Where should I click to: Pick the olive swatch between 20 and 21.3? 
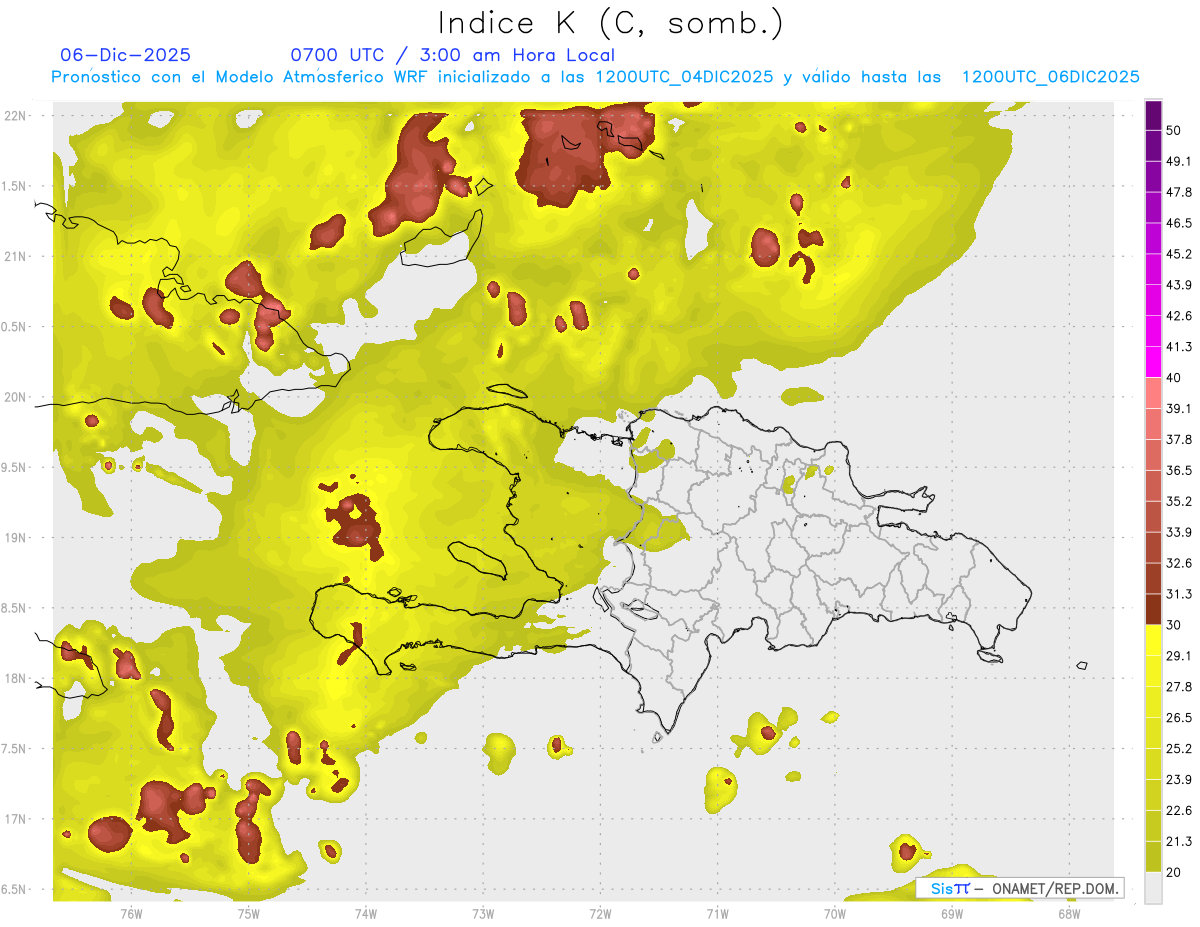[x=1153, y=857]
